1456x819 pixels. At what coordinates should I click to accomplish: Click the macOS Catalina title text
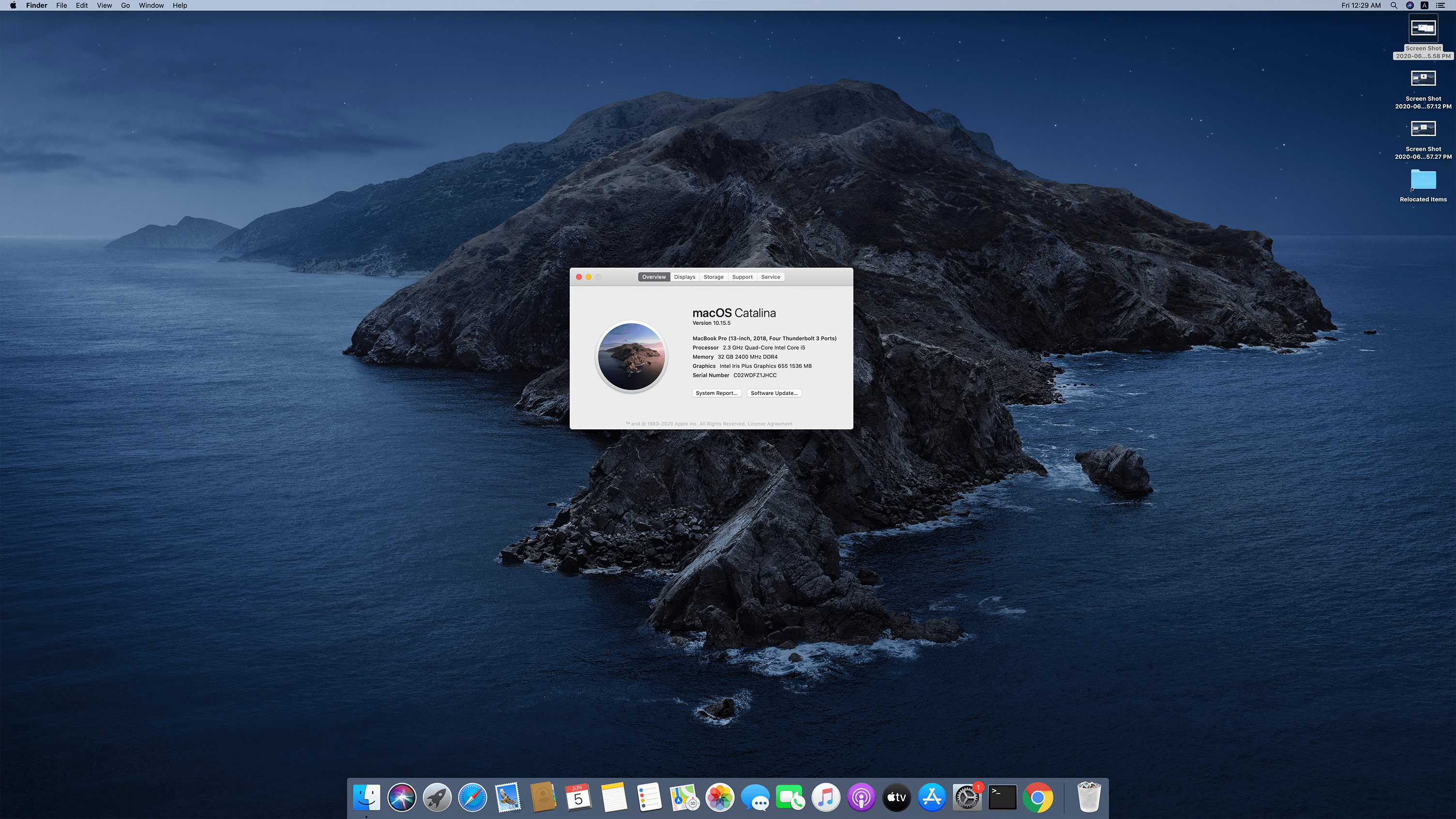point(734,313)
